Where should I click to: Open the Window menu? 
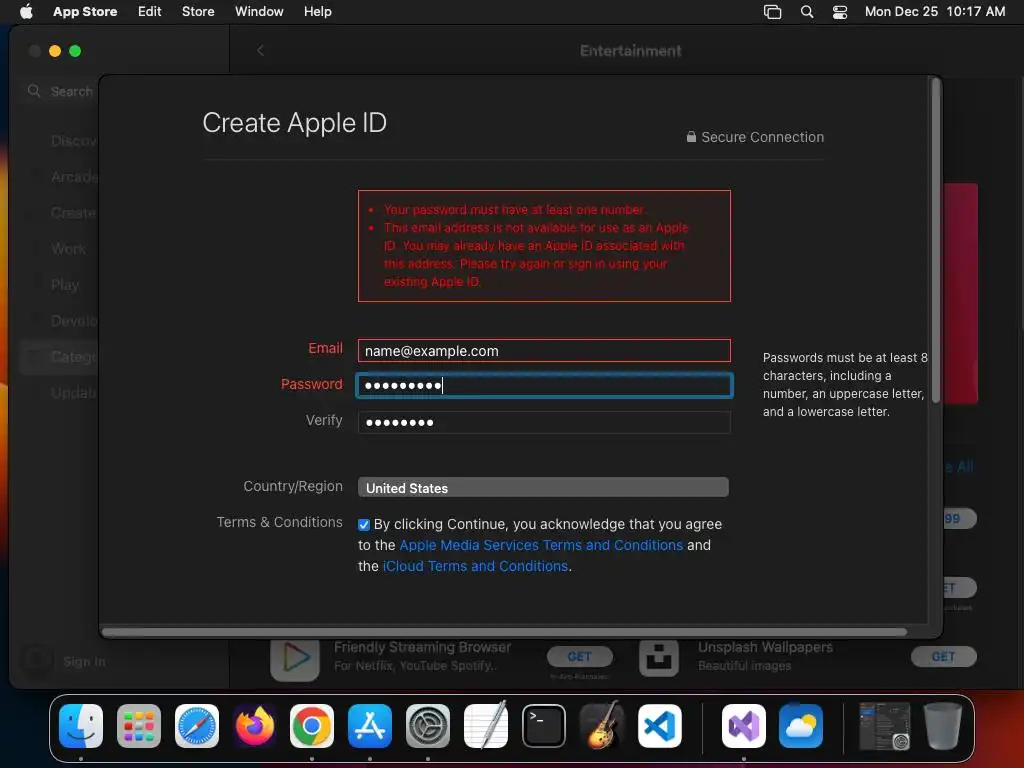[259, 11]
